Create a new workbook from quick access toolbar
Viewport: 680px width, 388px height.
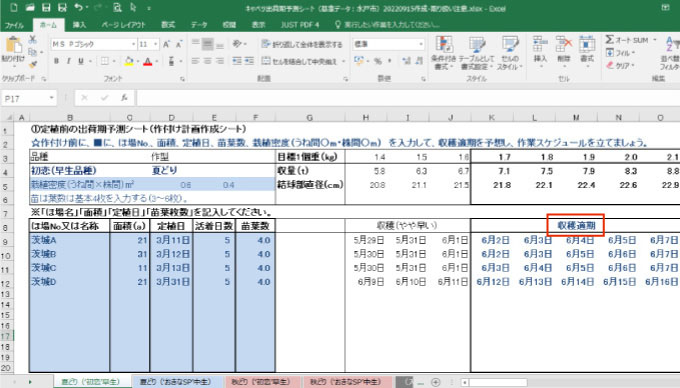point(13,8)
